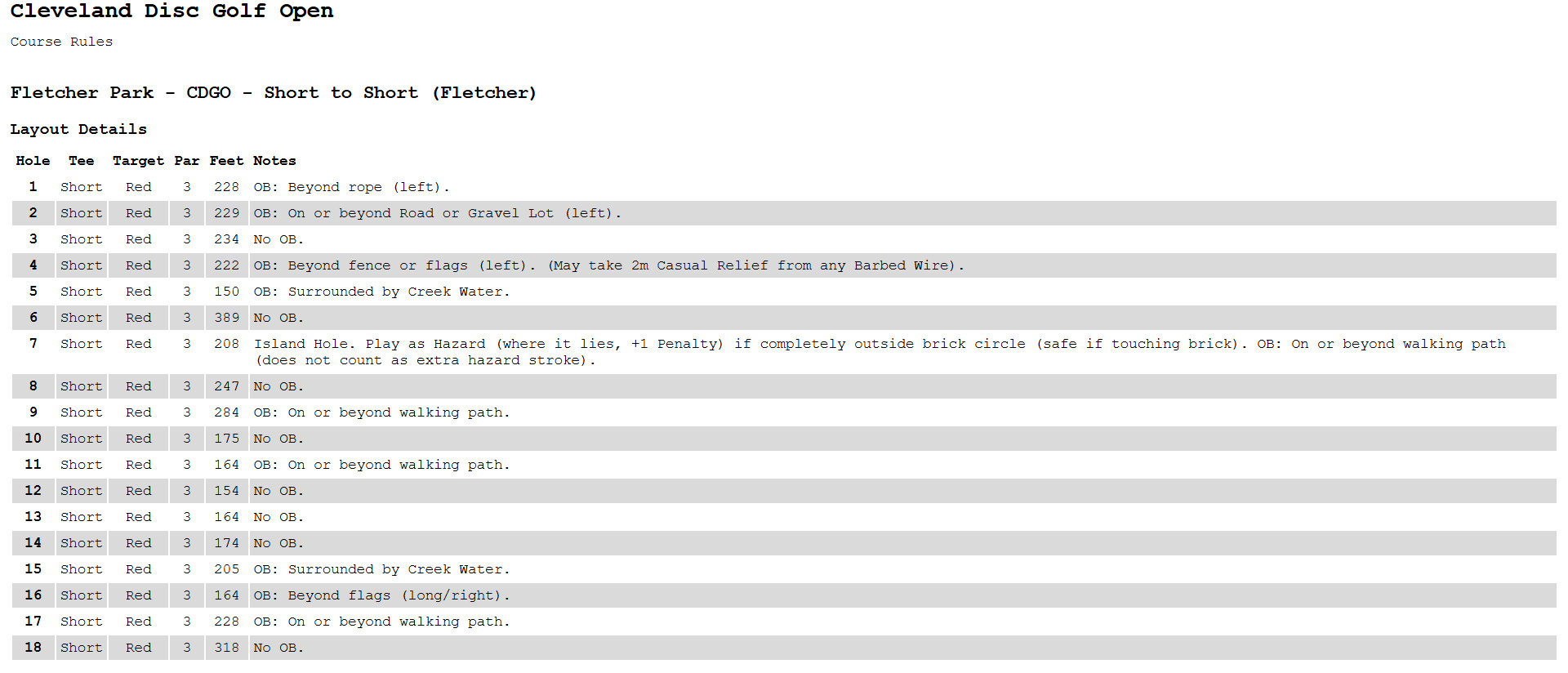Image resolution: width=1568 pixels, height=673 pixels.
Task: Click the Hole column header
Action: [x=33, y=161]
